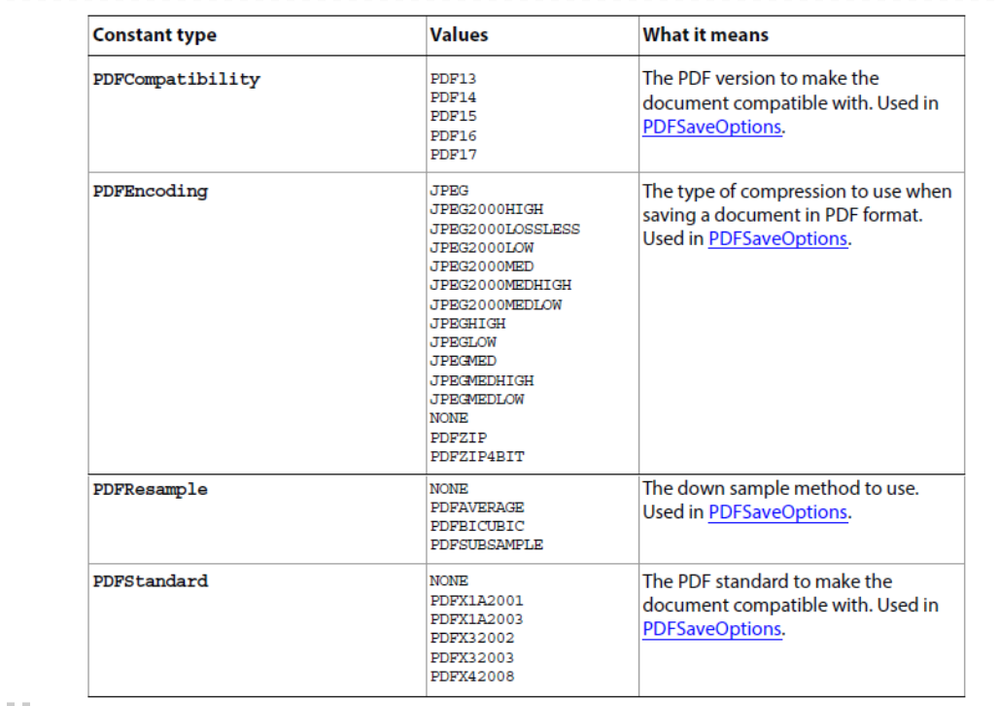This screenshot has width=999, height=706.
Task: Click the "Values" column header
Action: [459, 35]
